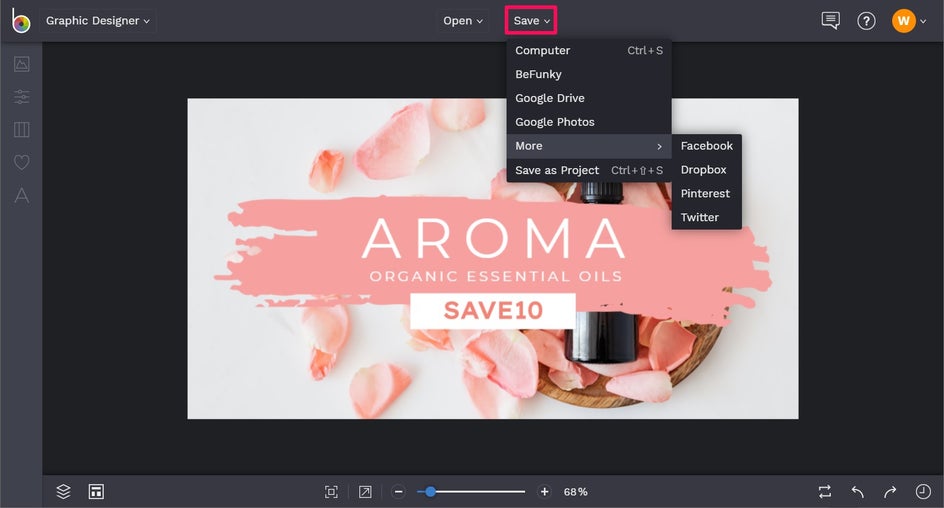
Task: Select Save as Project
Action: click(x=589, y=170)
